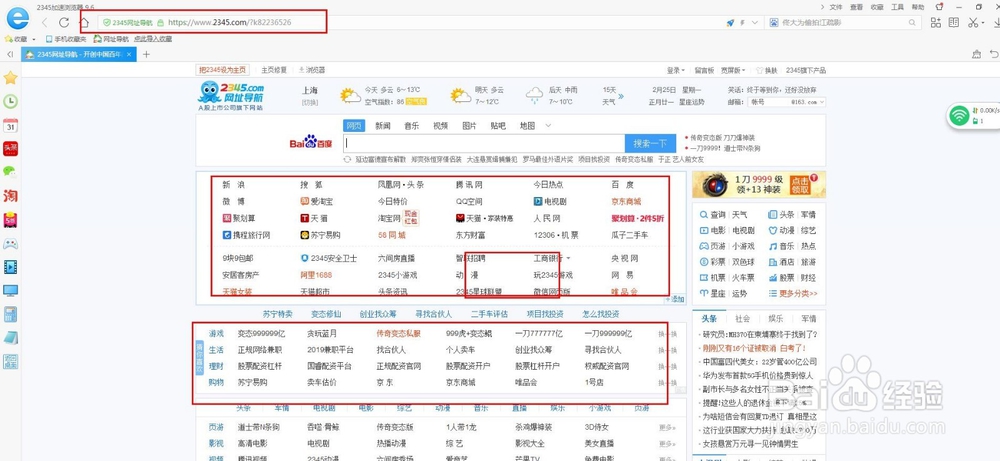Click the blue browser logo avatar
1000x461 pixels.
point(18,19)
